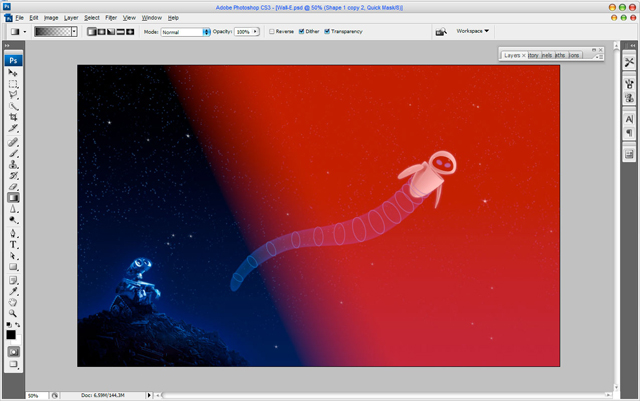Select the Gradient tool in toolbox

[13, 198]
